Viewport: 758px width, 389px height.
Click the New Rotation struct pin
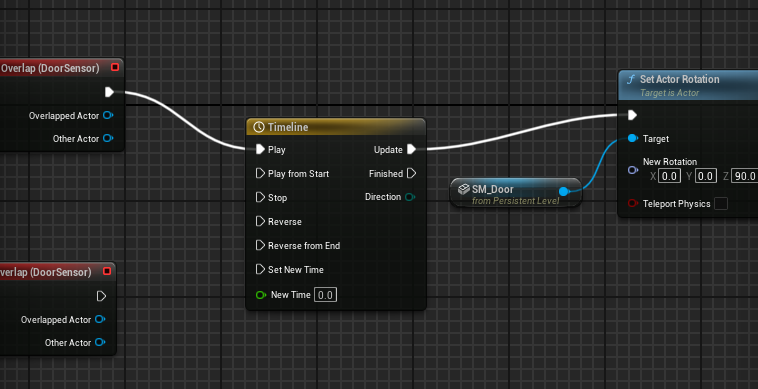coord(632,170)
